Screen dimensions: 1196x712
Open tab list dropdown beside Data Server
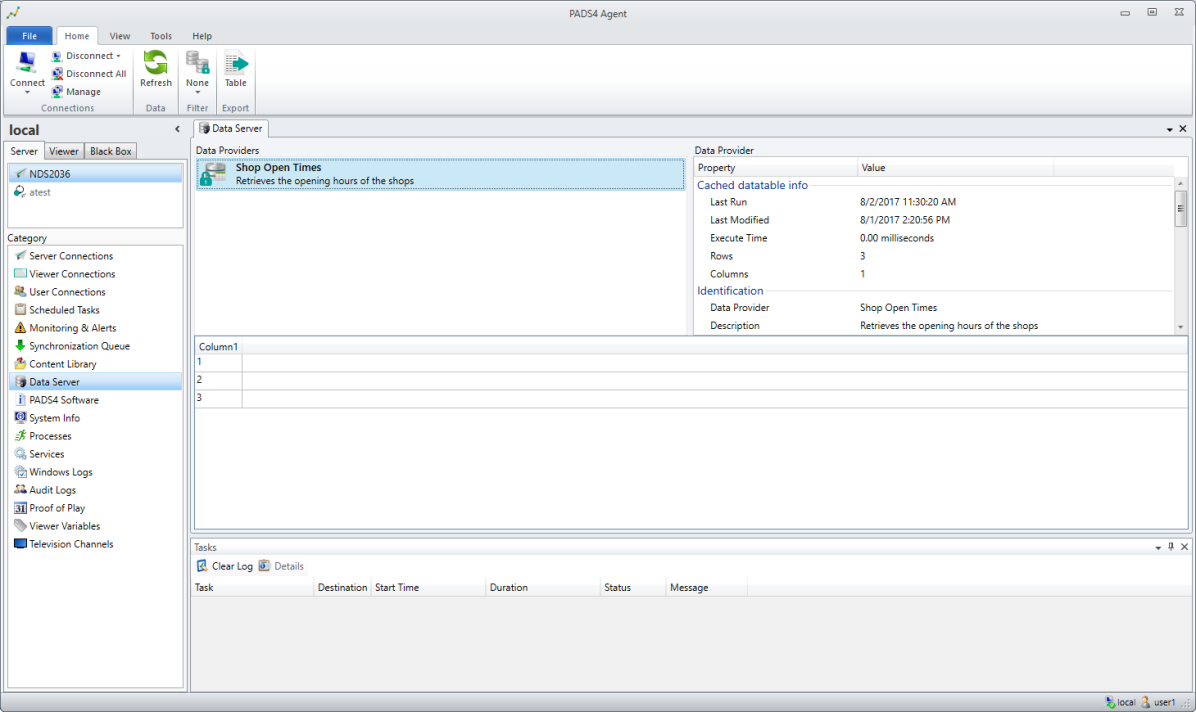[1169, 130]
